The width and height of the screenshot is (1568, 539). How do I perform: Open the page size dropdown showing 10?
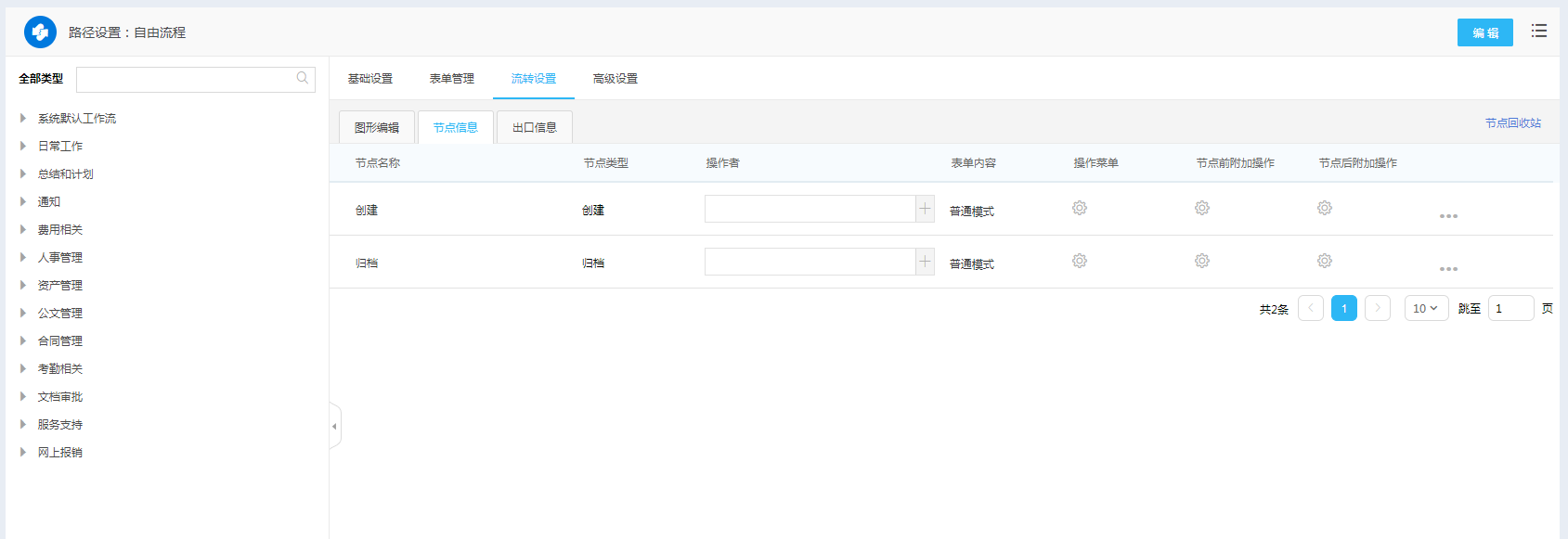[x=1426, y=309]
